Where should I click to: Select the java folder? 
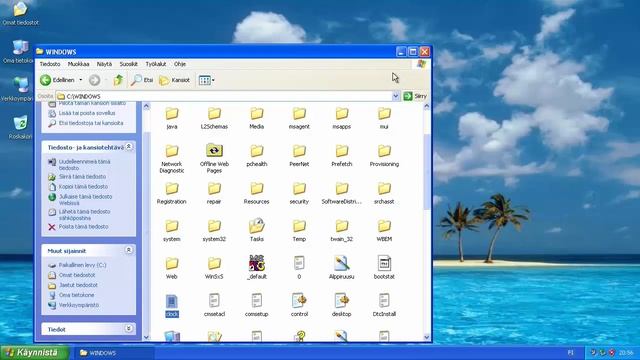172,118
